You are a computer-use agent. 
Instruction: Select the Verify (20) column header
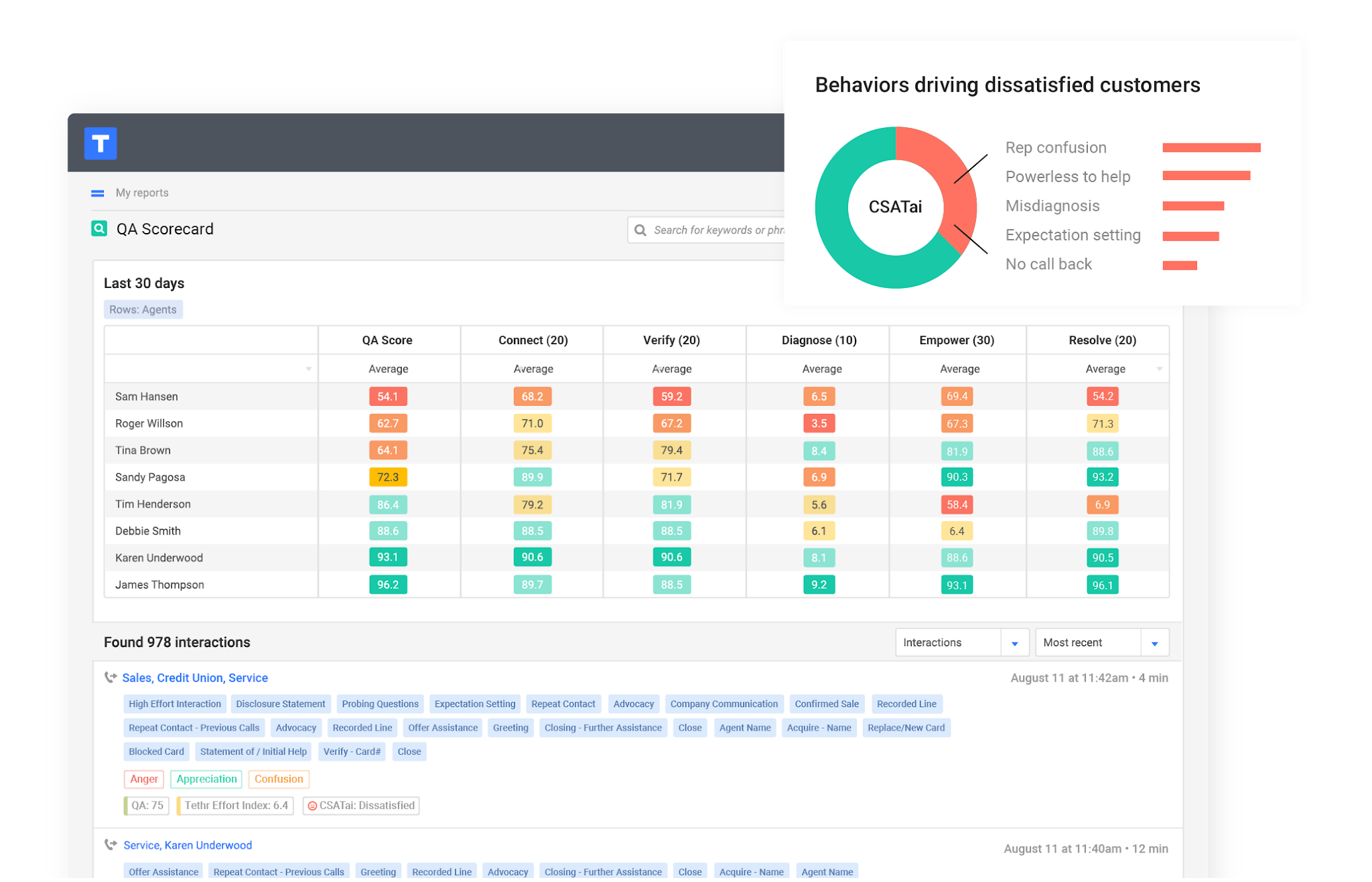(671, 341)
